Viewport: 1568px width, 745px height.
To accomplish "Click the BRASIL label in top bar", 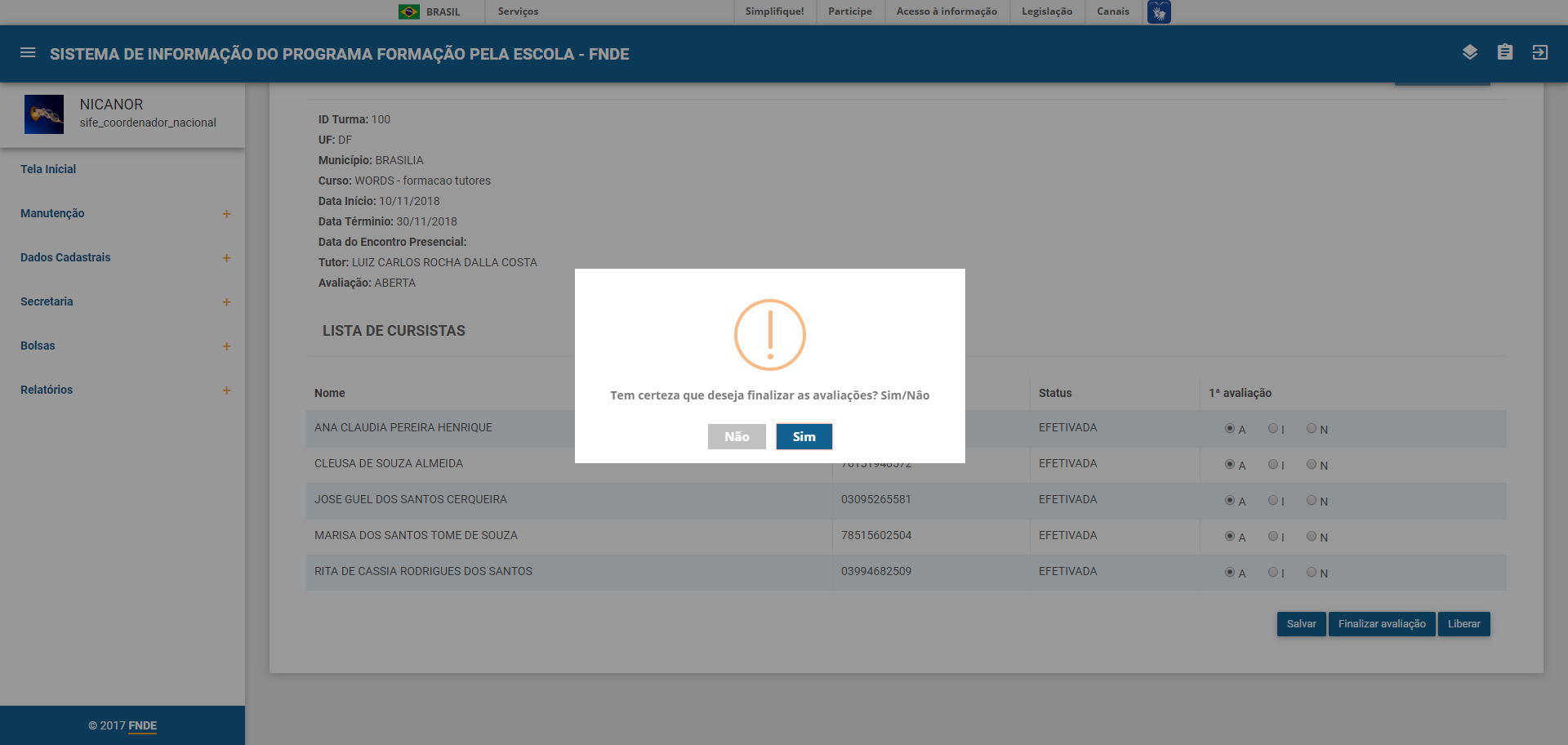I will click(443, 12).
